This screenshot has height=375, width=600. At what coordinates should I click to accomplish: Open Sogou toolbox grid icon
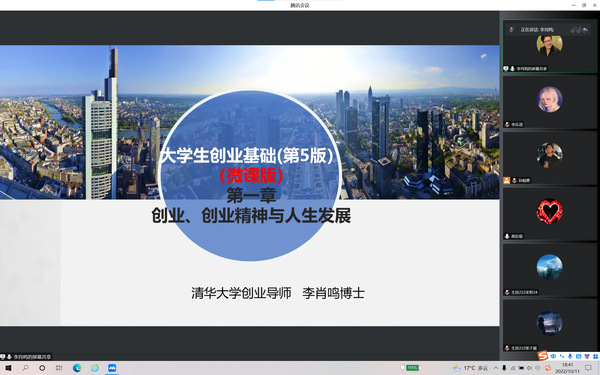tap(595, 356)
